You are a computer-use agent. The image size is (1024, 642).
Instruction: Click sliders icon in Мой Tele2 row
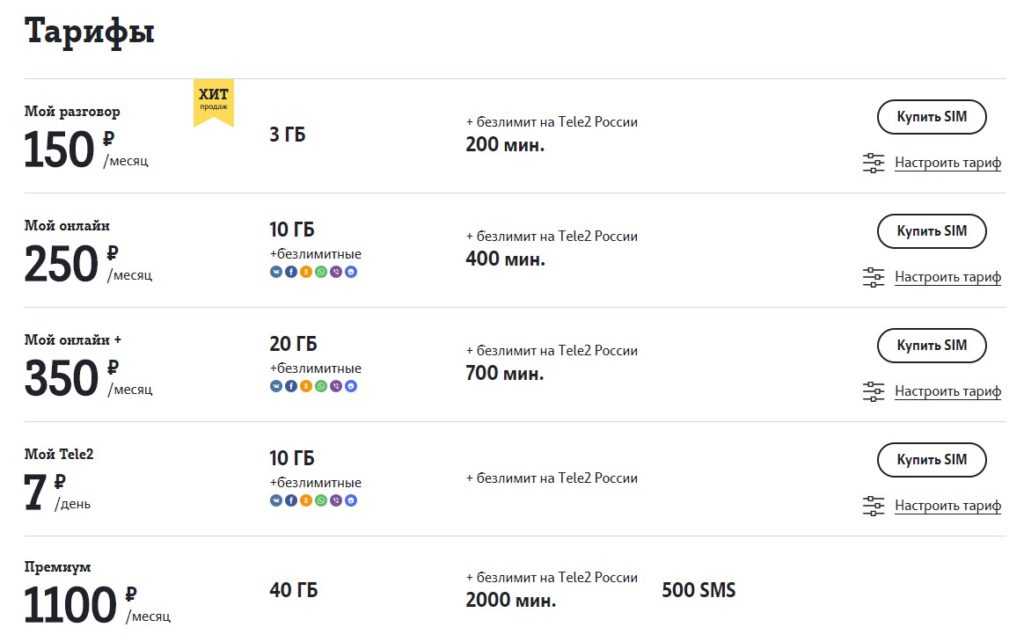873,506
